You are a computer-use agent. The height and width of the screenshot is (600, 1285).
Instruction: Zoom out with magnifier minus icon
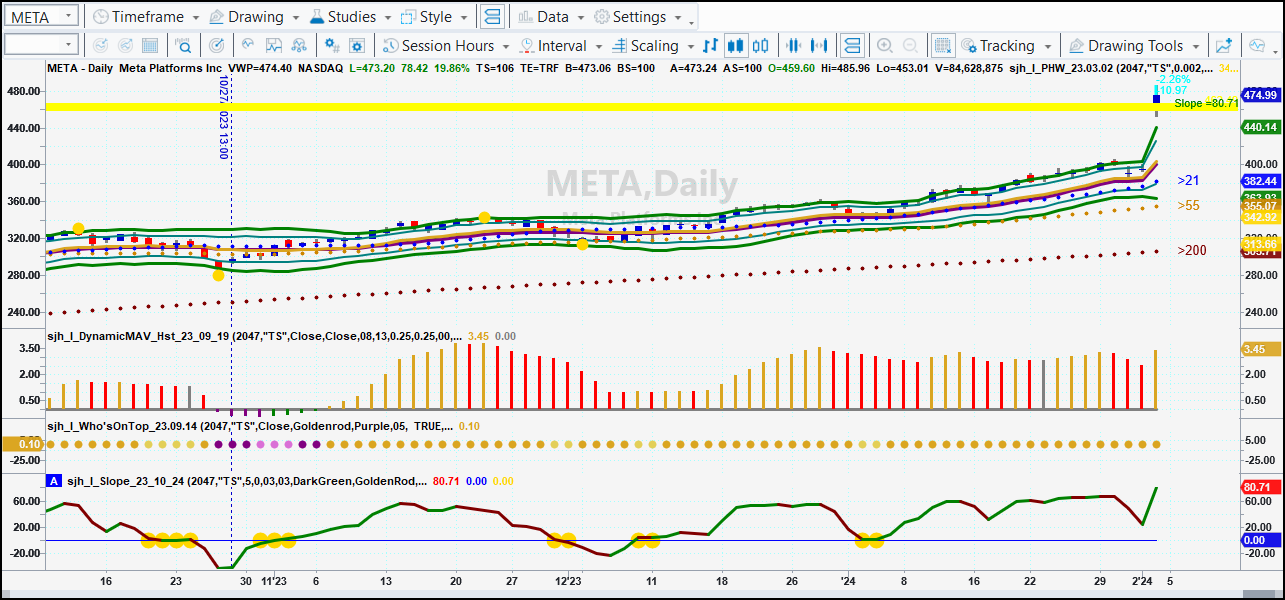[910, 46]
